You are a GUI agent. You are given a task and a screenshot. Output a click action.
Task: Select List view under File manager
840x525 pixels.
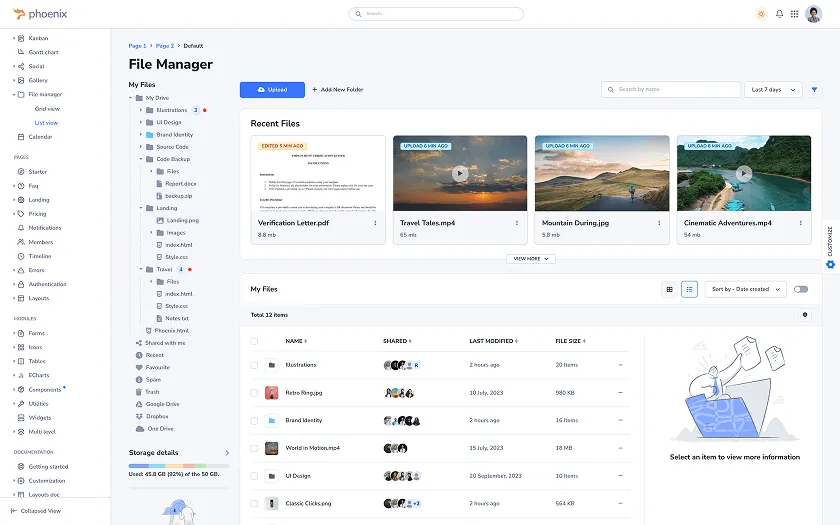tap(46, 123)
